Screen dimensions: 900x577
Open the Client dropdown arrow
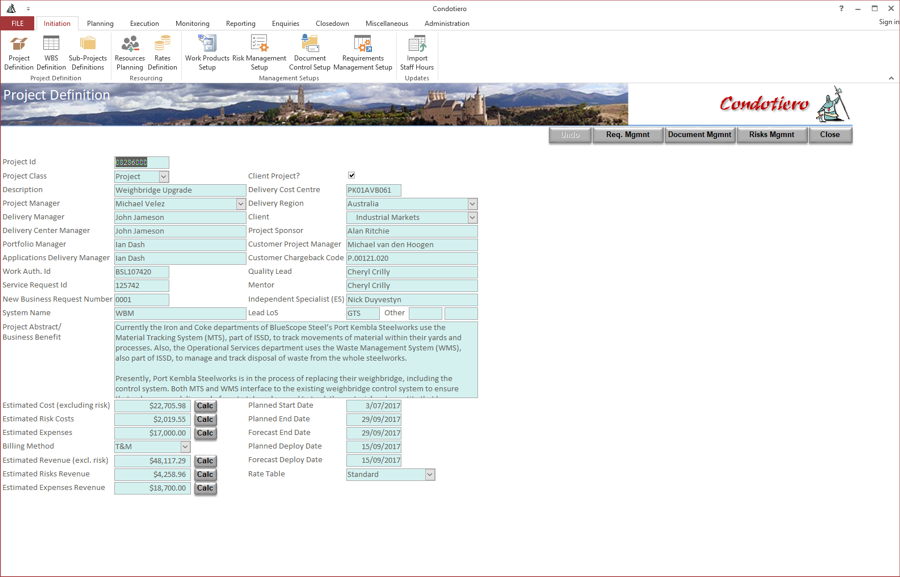click(x=472, y=218)
